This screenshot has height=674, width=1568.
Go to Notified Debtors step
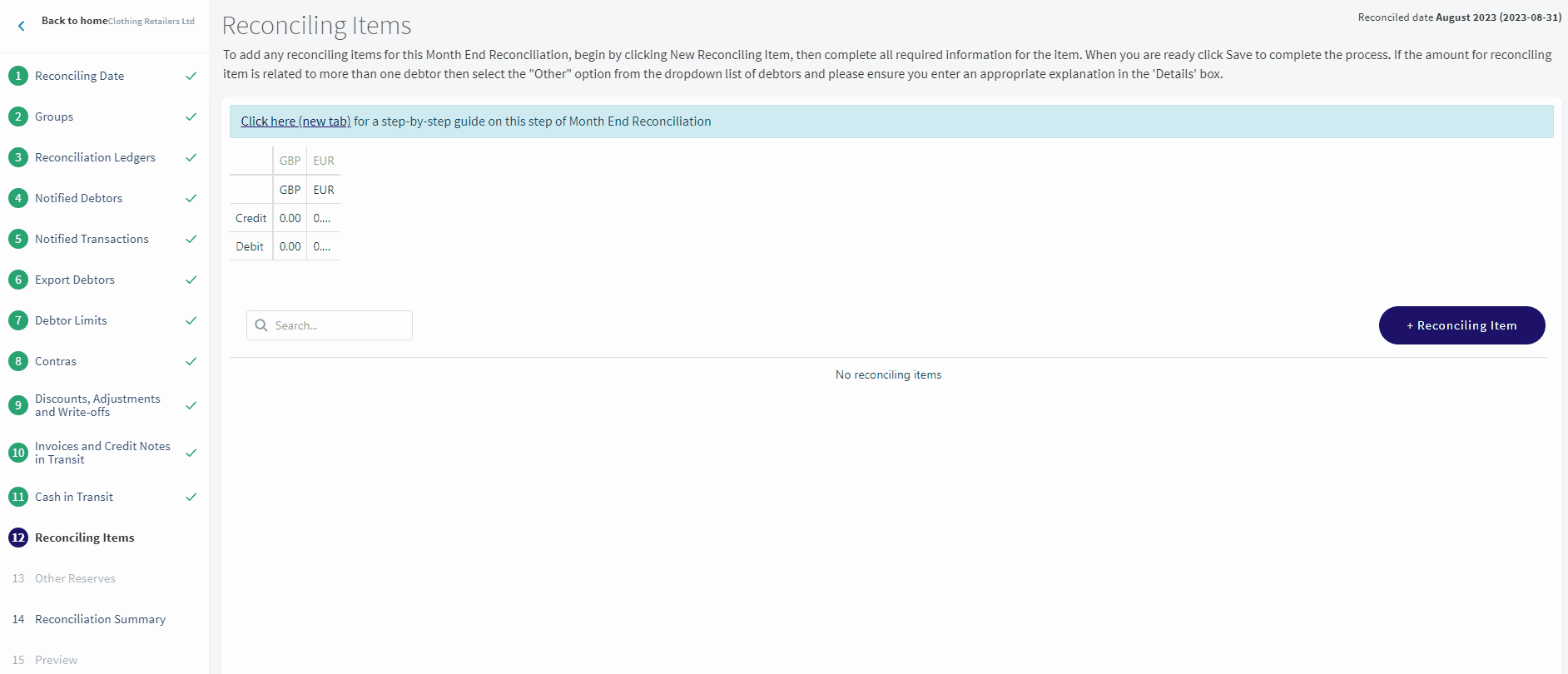tap(78, 198)
